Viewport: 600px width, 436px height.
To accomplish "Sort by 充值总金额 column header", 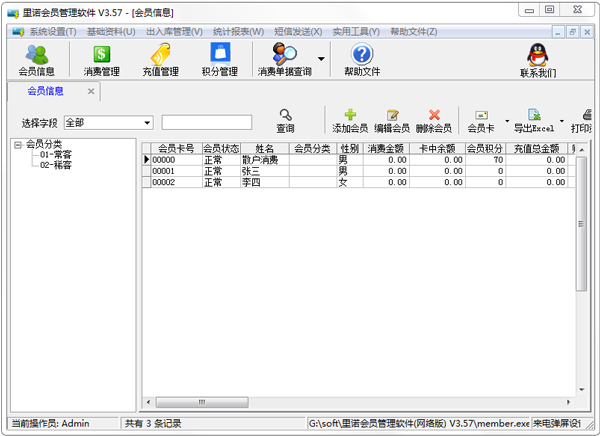I will pyautogui.click(x=536, y=149).
